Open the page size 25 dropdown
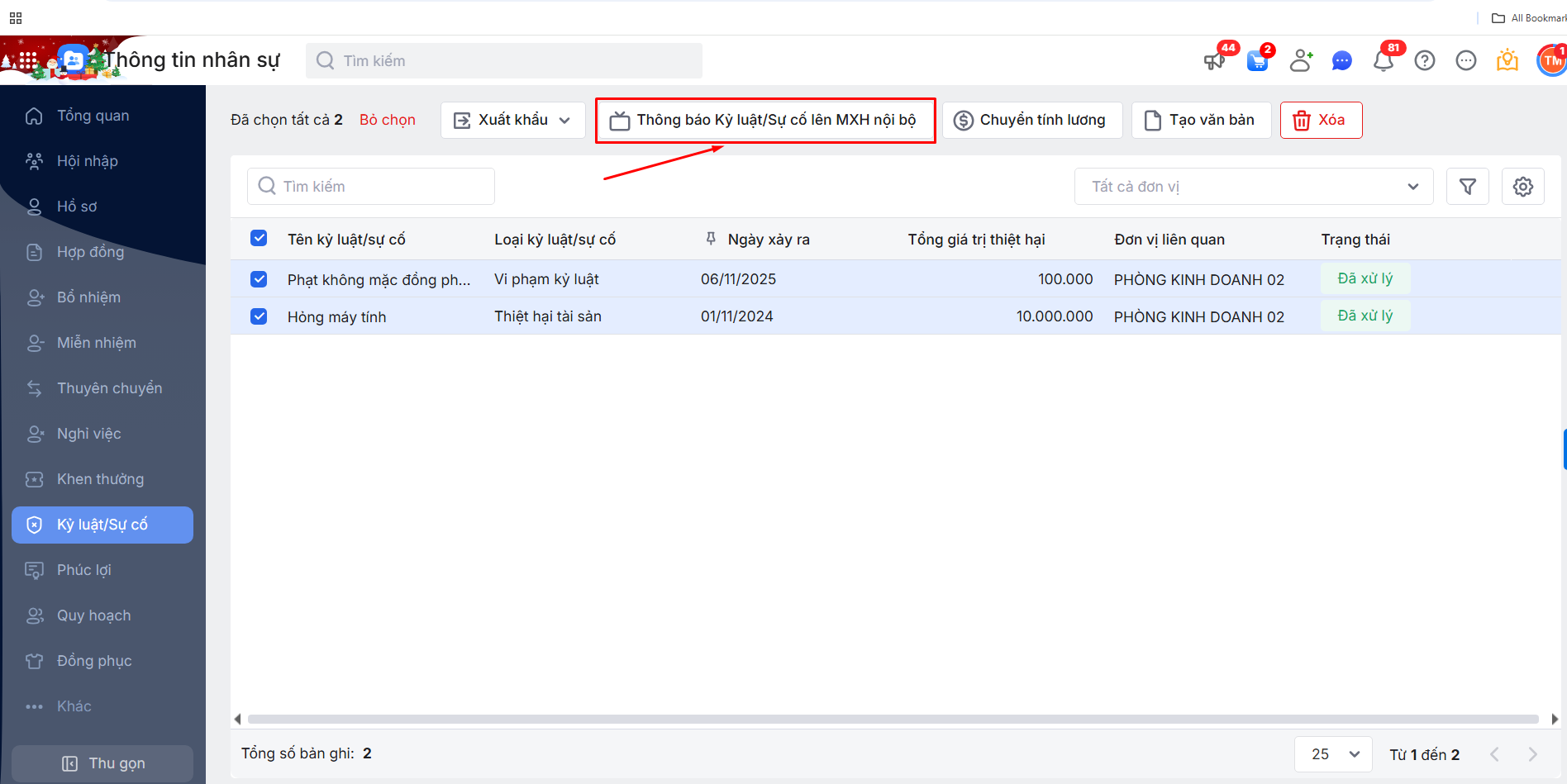Image resolution: width=1567 pixels, height=784 pixels. point(1333,754)
